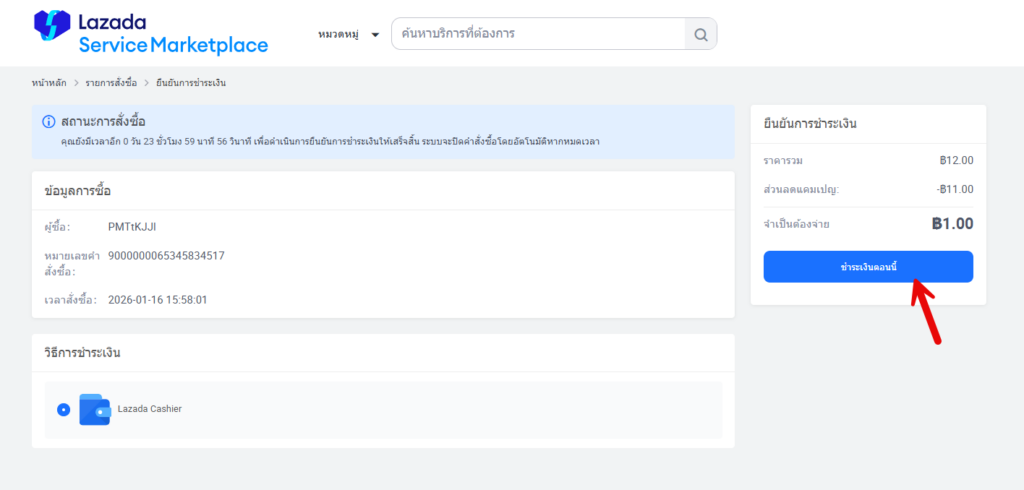1024x490 pixels.
Task: Go to หน้าหลัก in the breadcrumb
Action: pyautogui.click(x=50, y=83)
